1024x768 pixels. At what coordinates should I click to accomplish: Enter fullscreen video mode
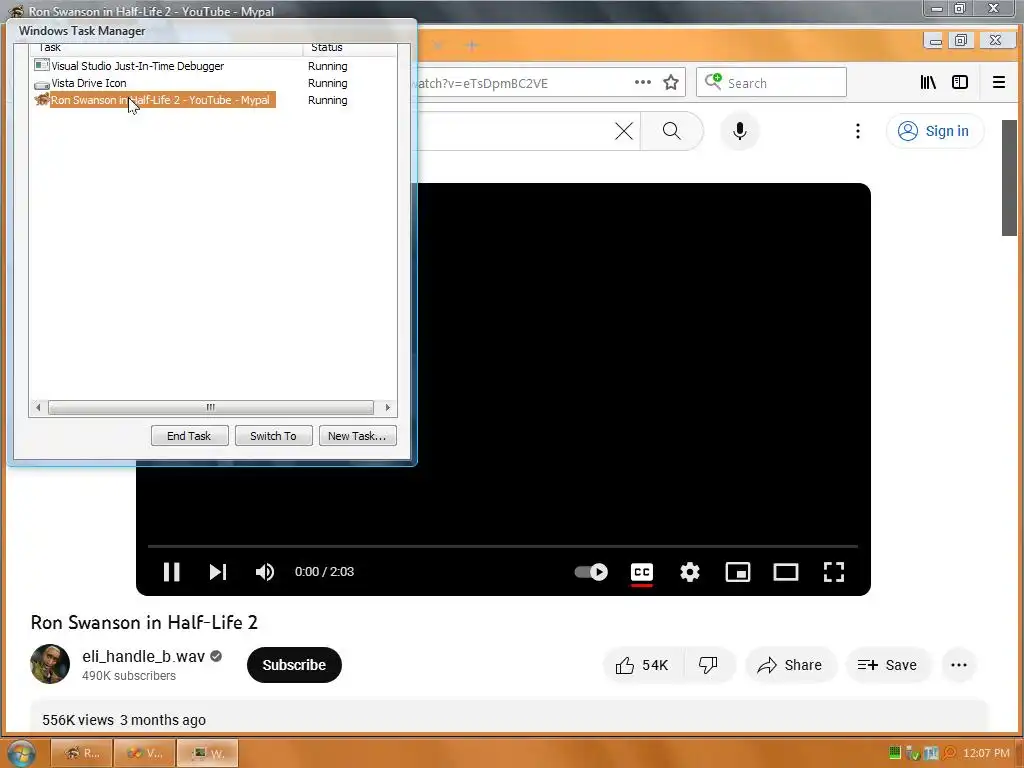click(x=834, y=572)
